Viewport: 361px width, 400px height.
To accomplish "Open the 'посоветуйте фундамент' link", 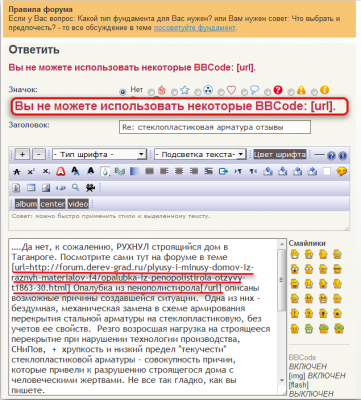I will 195,28.
